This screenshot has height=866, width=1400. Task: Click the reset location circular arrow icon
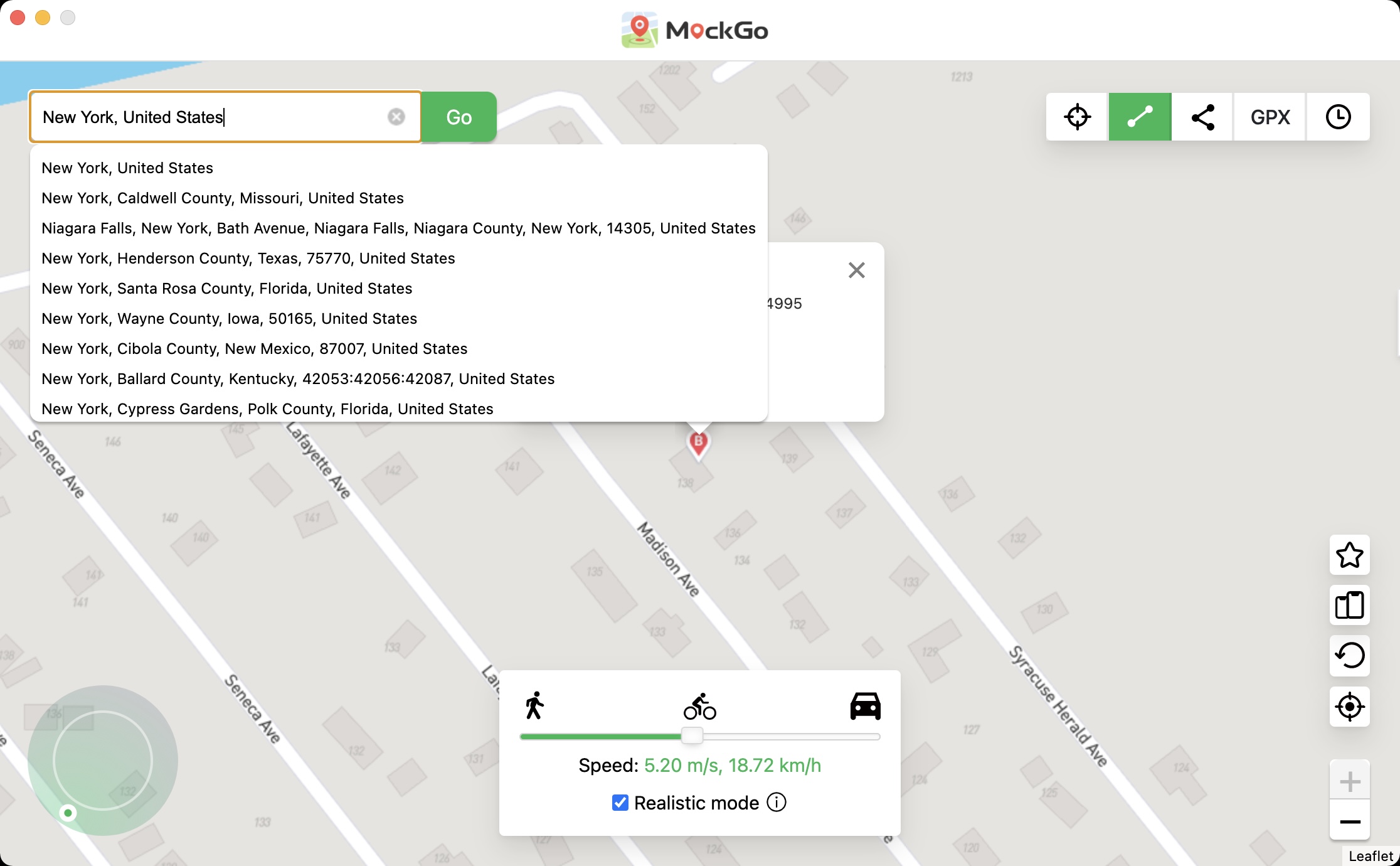[1349, 656]
